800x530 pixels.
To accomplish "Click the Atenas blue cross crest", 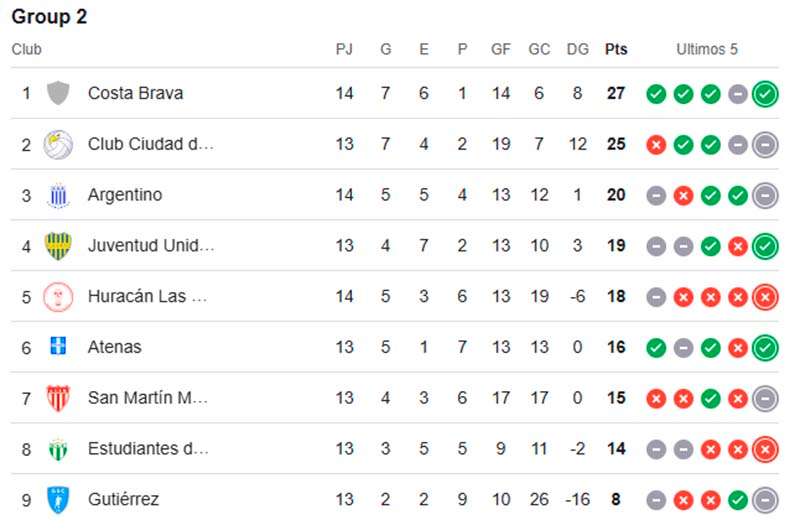I will pyautogui.click(x=58, y=346).
